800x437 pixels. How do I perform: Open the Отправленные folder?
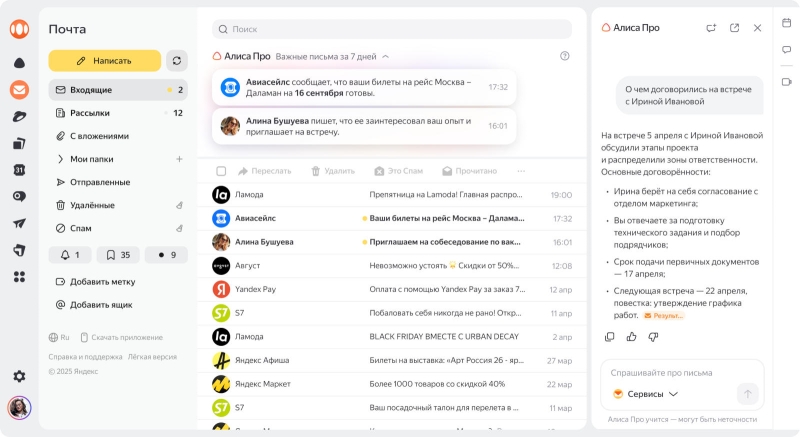tap(99, 182)
